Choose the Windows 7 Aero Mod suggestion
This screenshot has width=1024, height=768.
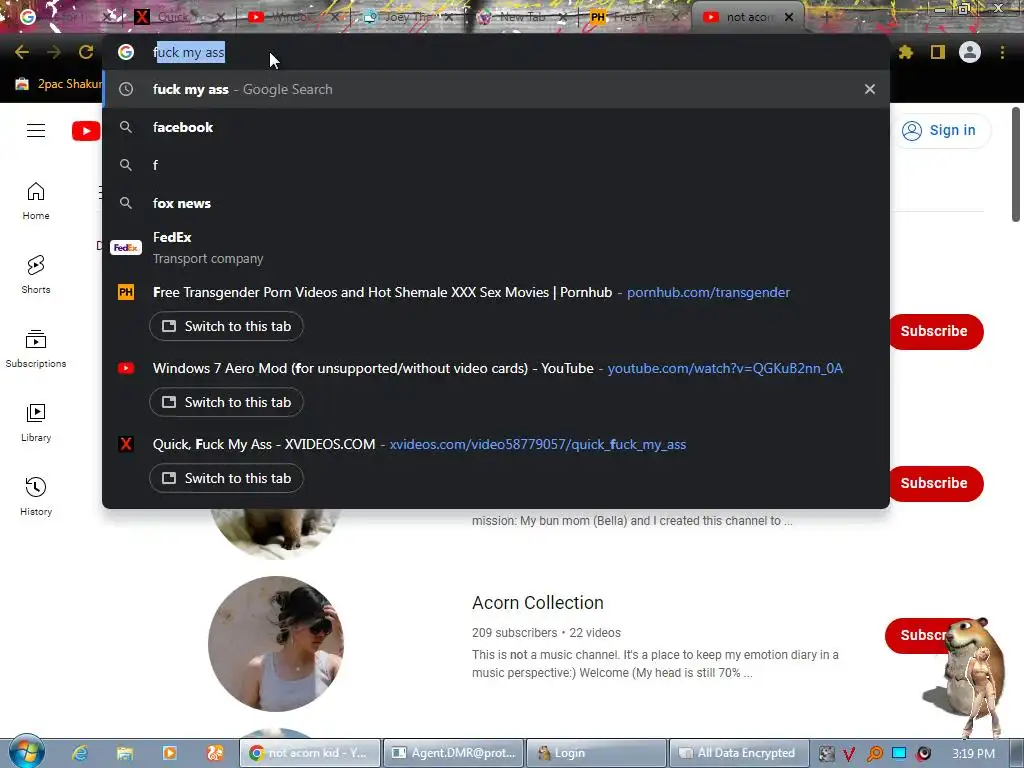[x=373, y=368]
